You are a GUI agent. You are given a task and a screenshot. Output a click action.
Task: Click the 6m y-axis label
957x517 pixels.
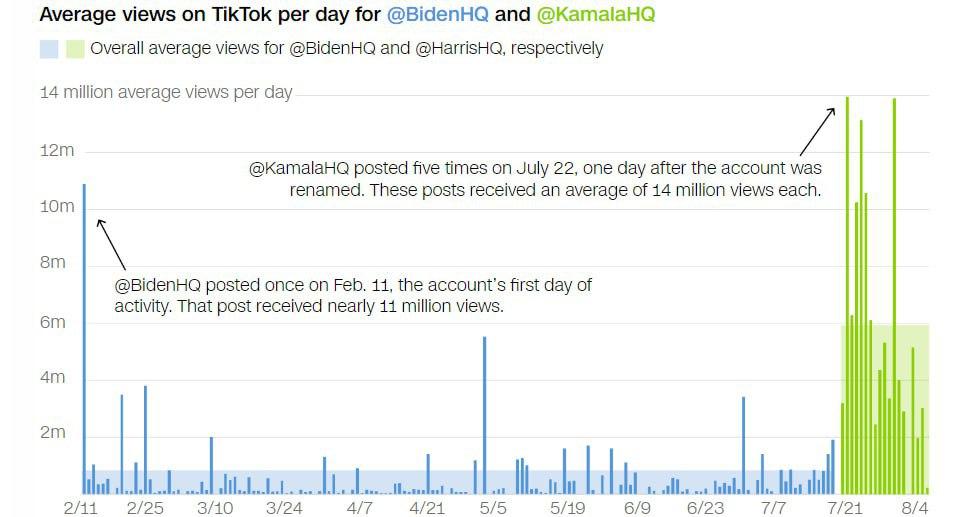pyautogui.click(x=52, y=322)
